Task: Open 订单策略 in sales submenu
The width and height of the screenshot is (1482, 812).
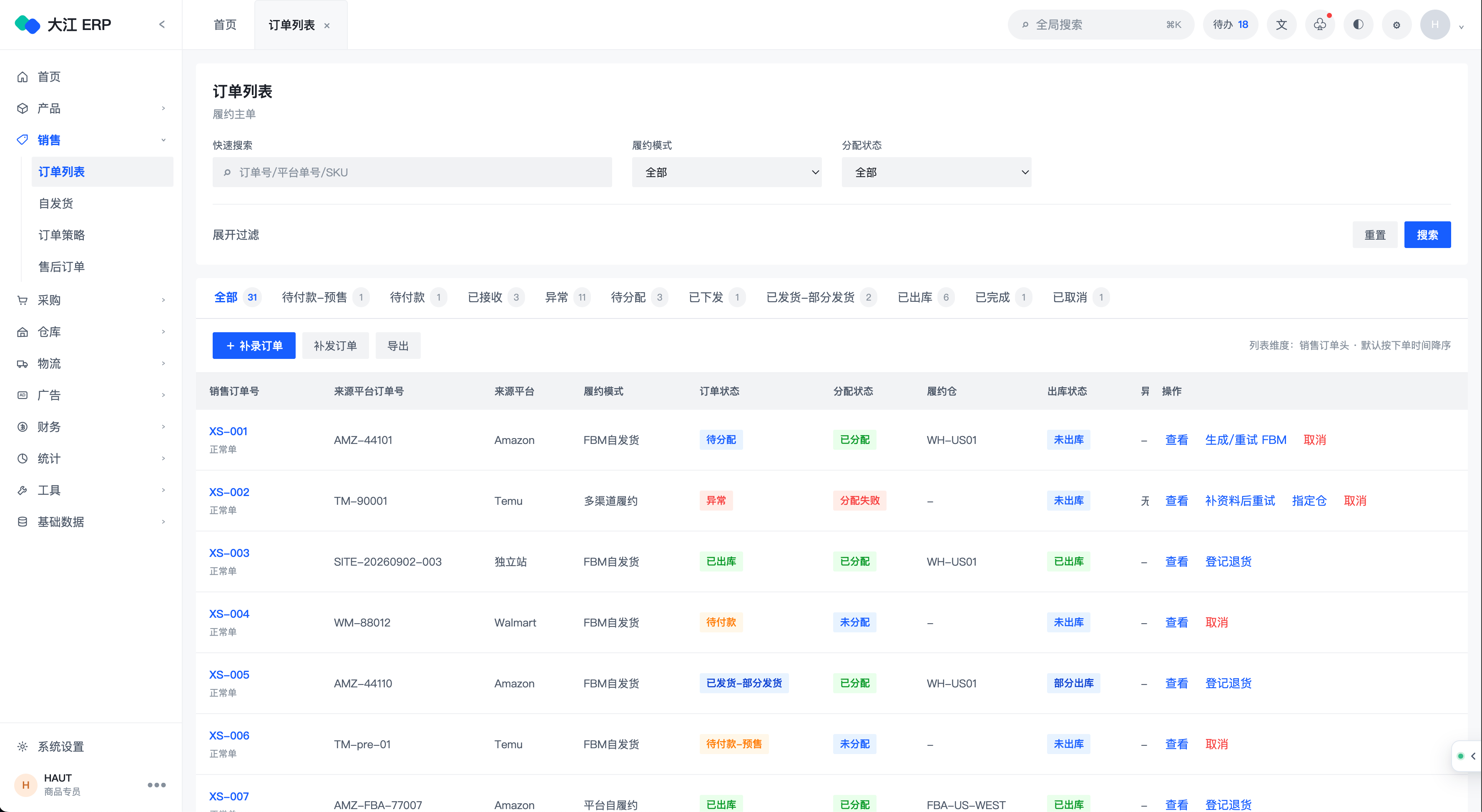Action: pyautogui.click(x=103, y=235)
